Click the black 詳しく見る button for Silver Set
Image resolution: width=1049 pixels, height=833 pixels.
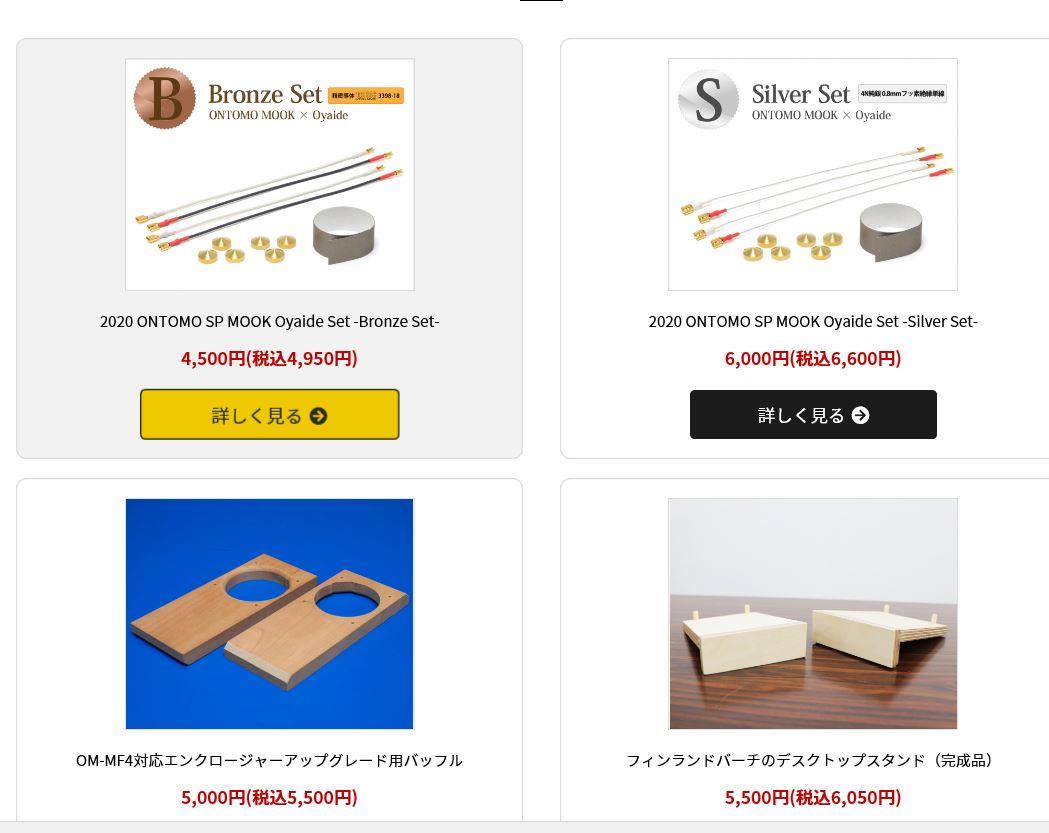pyautogui.click(x=813, y=415)
